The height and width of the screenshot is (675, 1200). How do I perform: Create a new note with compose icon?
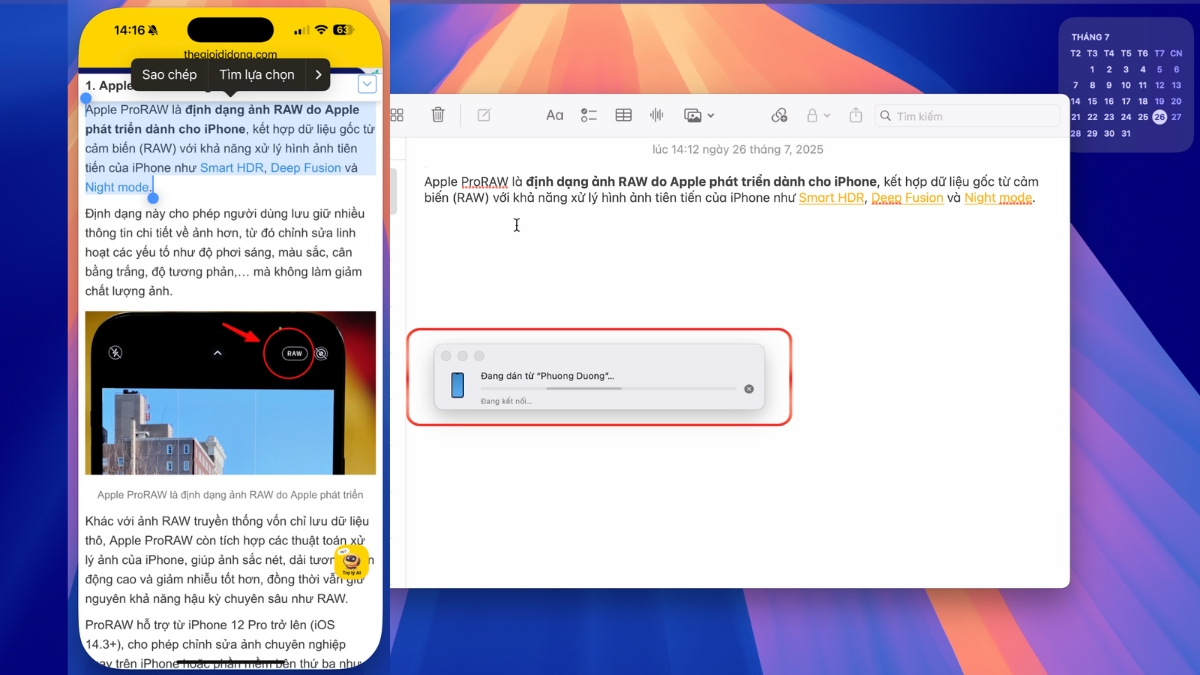click(484, 116)
